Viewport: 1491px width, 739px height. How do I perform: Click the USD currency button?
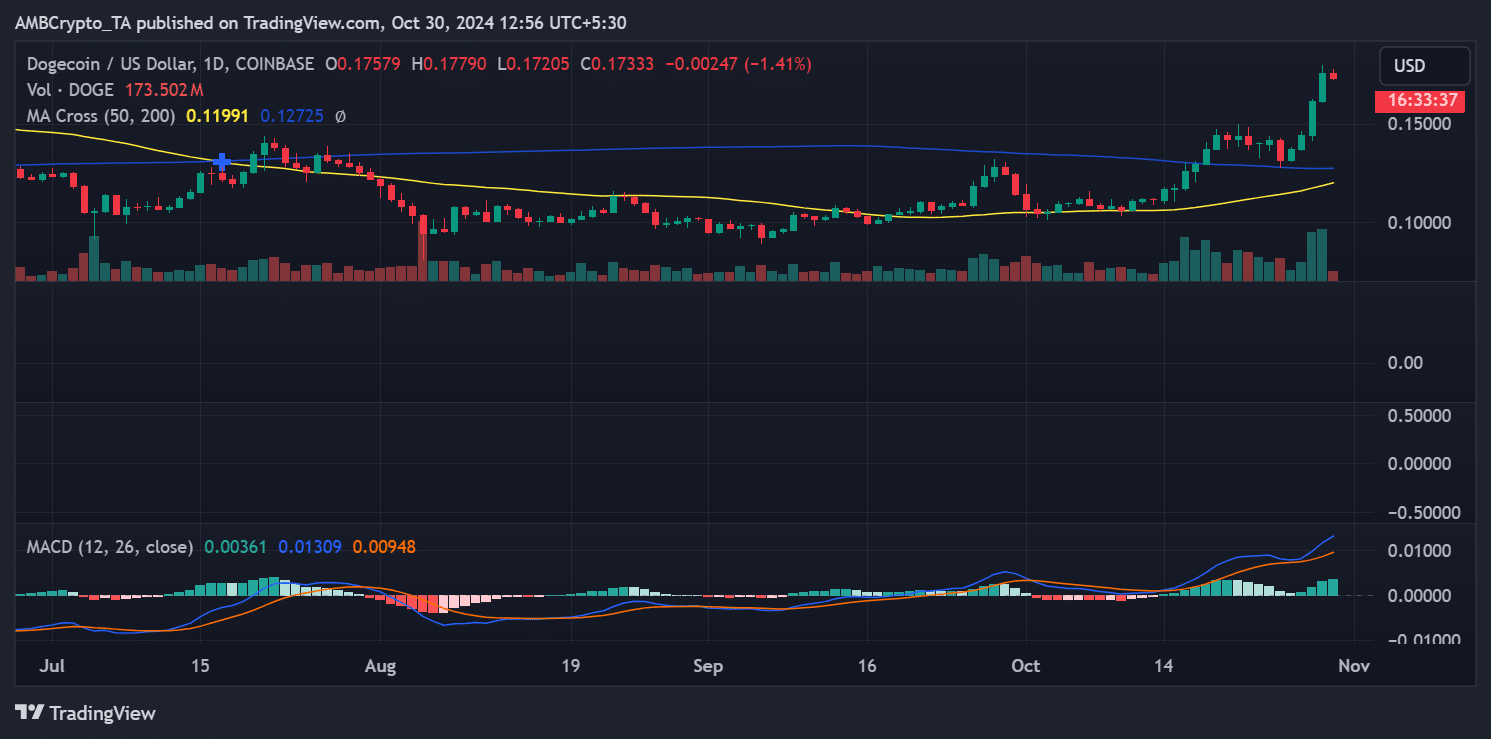(1424, 66)
